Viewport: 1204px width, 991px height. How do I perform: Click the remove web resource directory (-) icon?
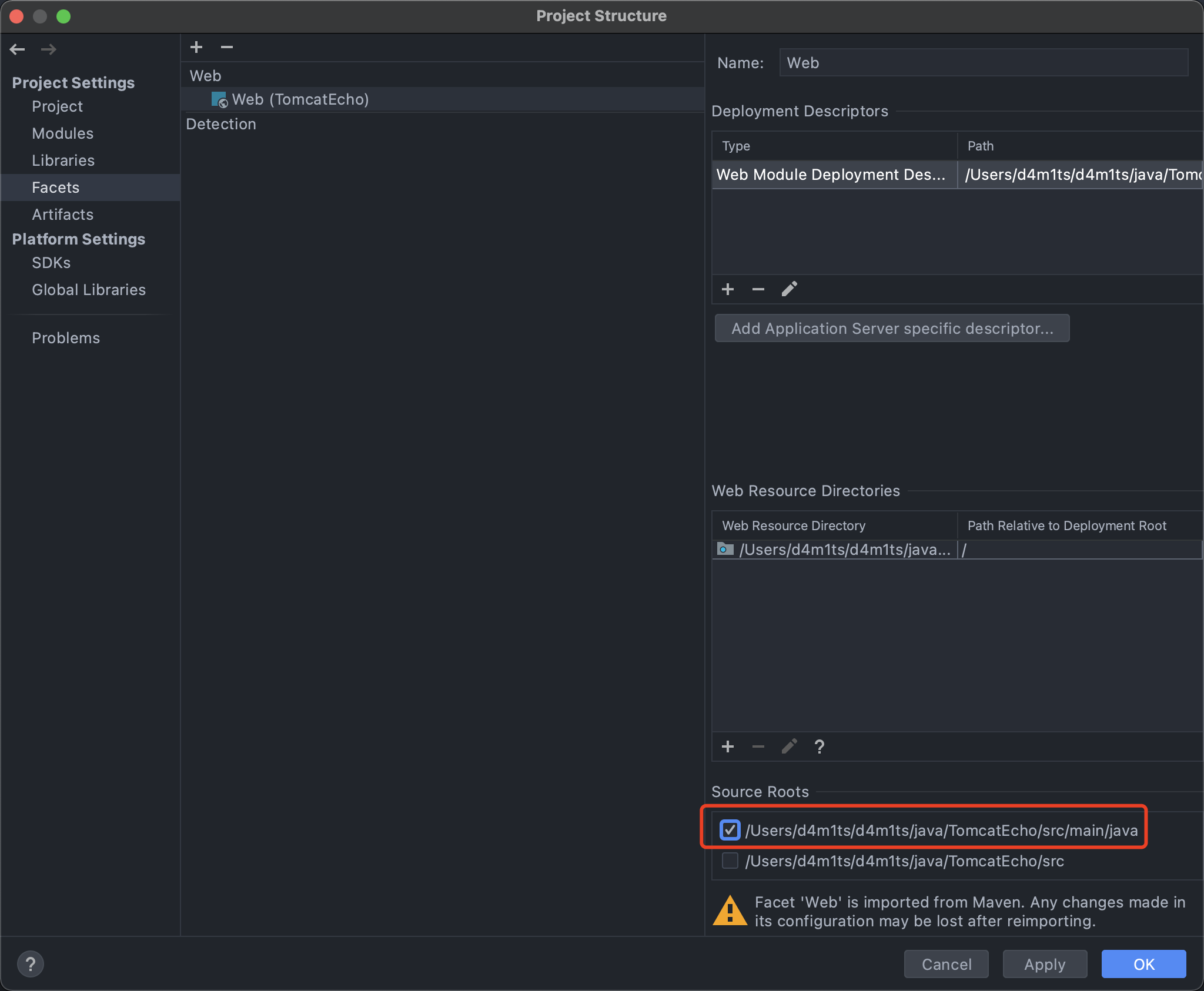click(758, 746)
